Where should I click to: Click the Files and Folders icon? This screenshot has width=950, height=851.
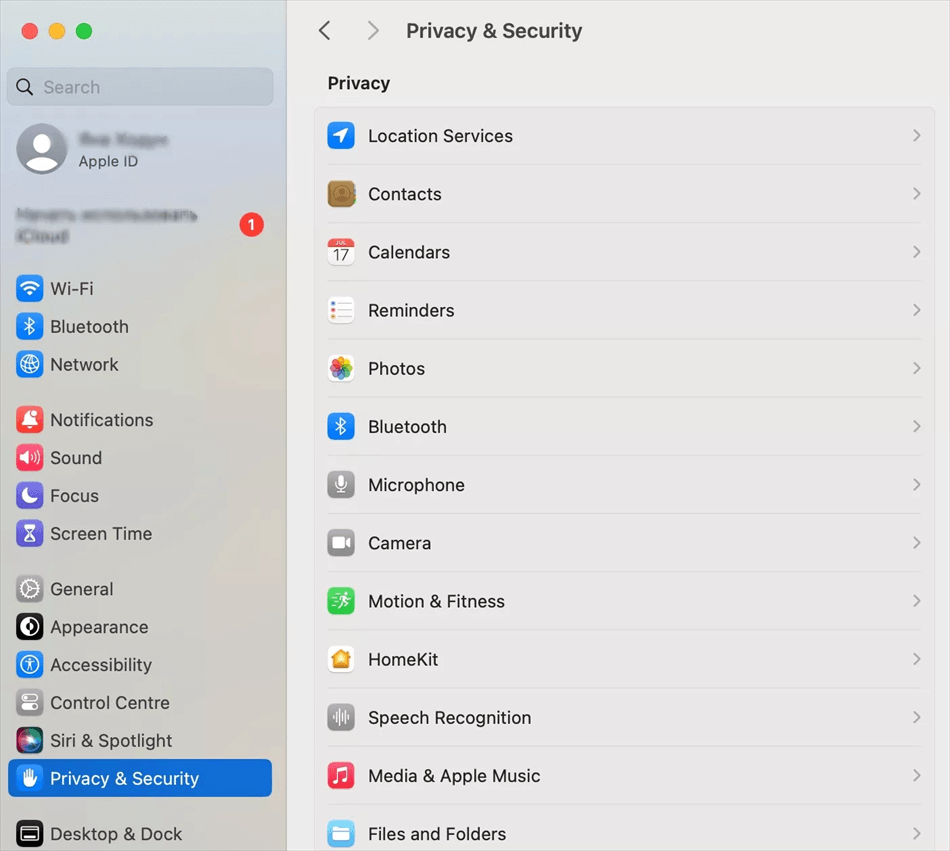point(341,833)
